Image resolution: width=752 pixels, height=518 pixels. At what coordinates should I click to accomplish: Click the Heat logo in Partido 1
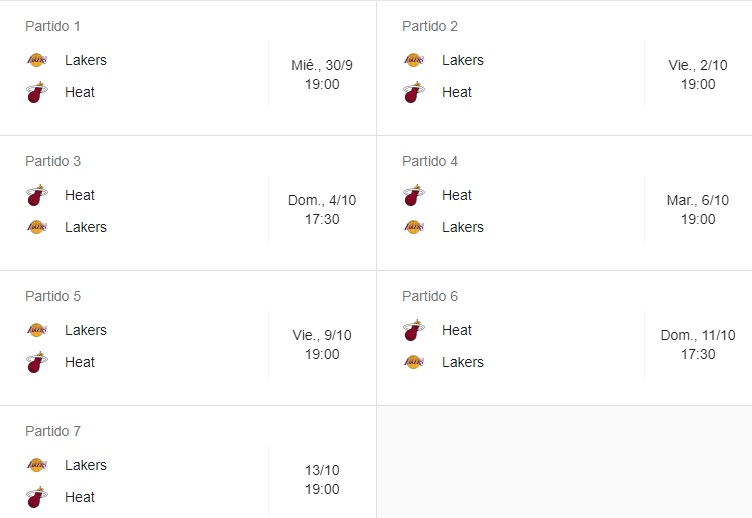click(36, 93)
